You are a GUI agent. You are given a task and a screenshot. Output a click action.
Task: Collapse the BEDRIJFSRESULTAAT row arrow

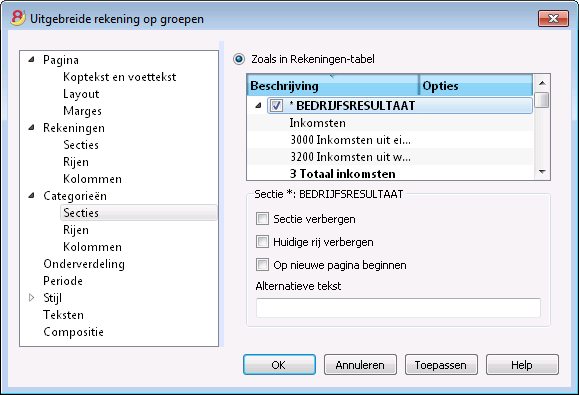click(x=258, y=106)
